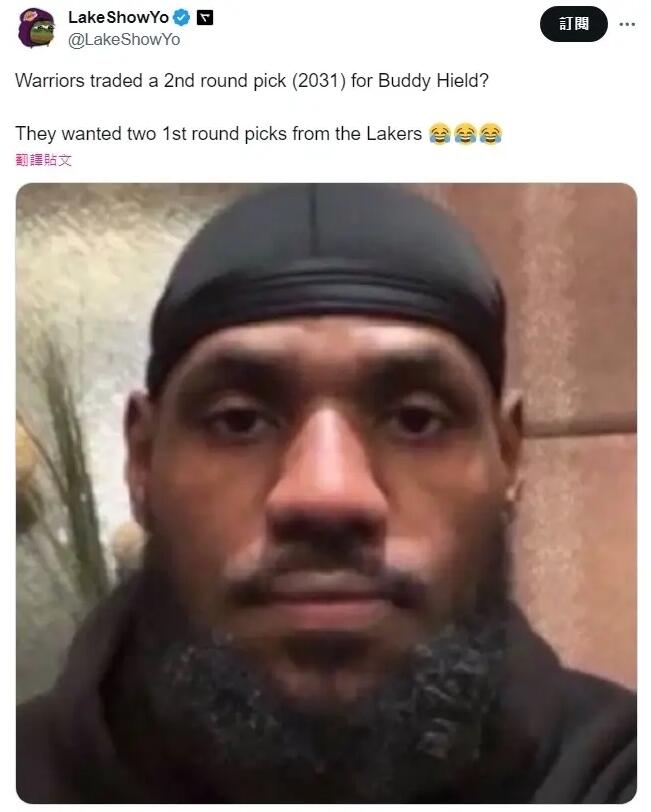Click the word 'Lakers' in tweet
651x812 pixels.
click(394, 134)
